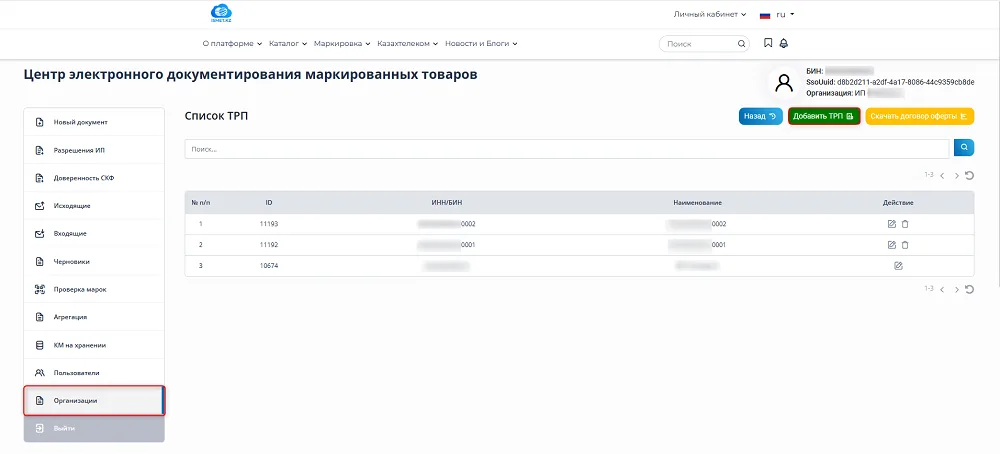This screenshot has width=1000, height=454.
Task: Click the Действие column header
Action: point(898,203)
